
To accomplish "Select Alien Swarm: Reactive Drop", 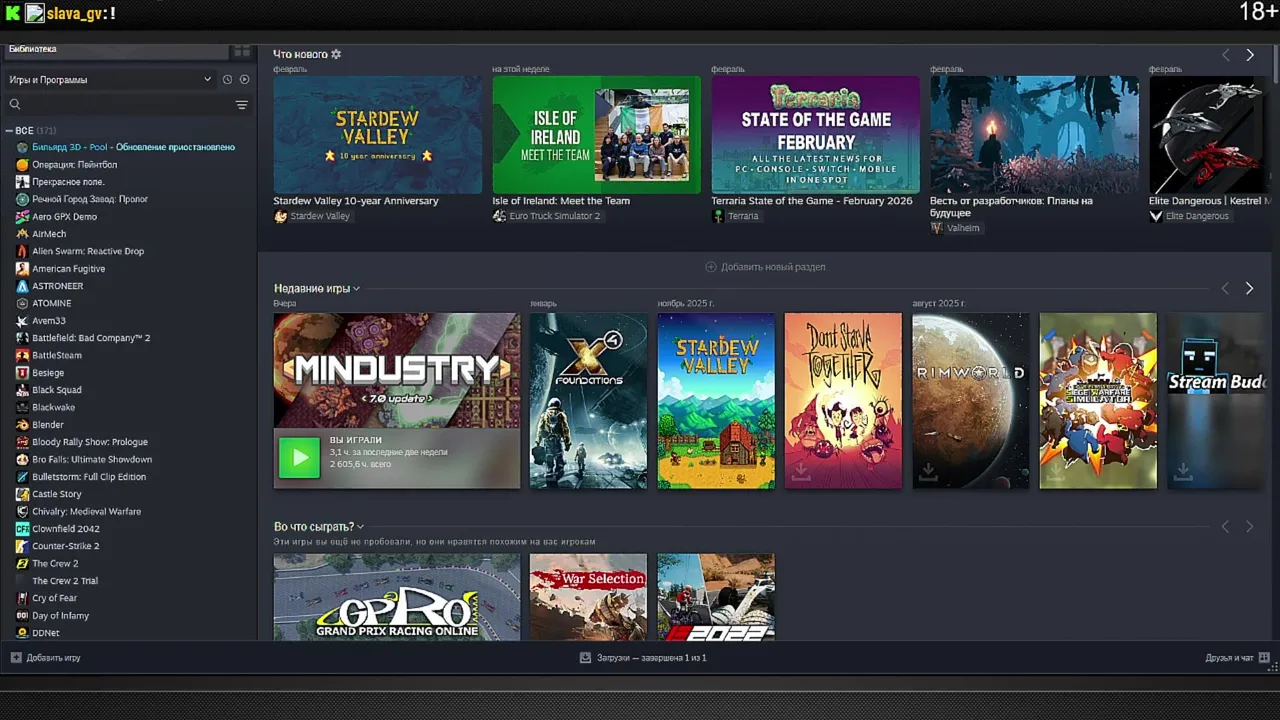I will pos(88,251).
